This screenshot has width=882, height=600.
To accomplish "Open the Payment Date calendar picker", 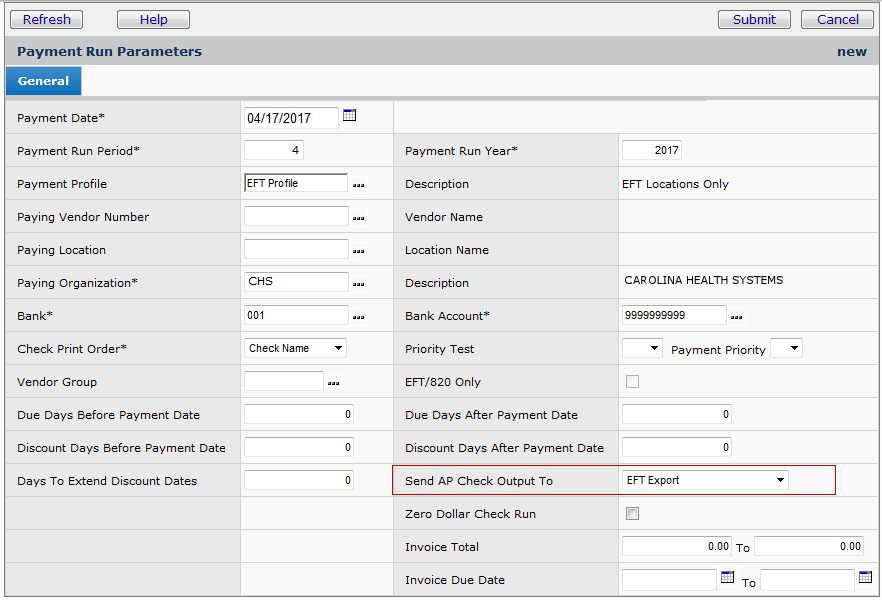I will [349, 116].
